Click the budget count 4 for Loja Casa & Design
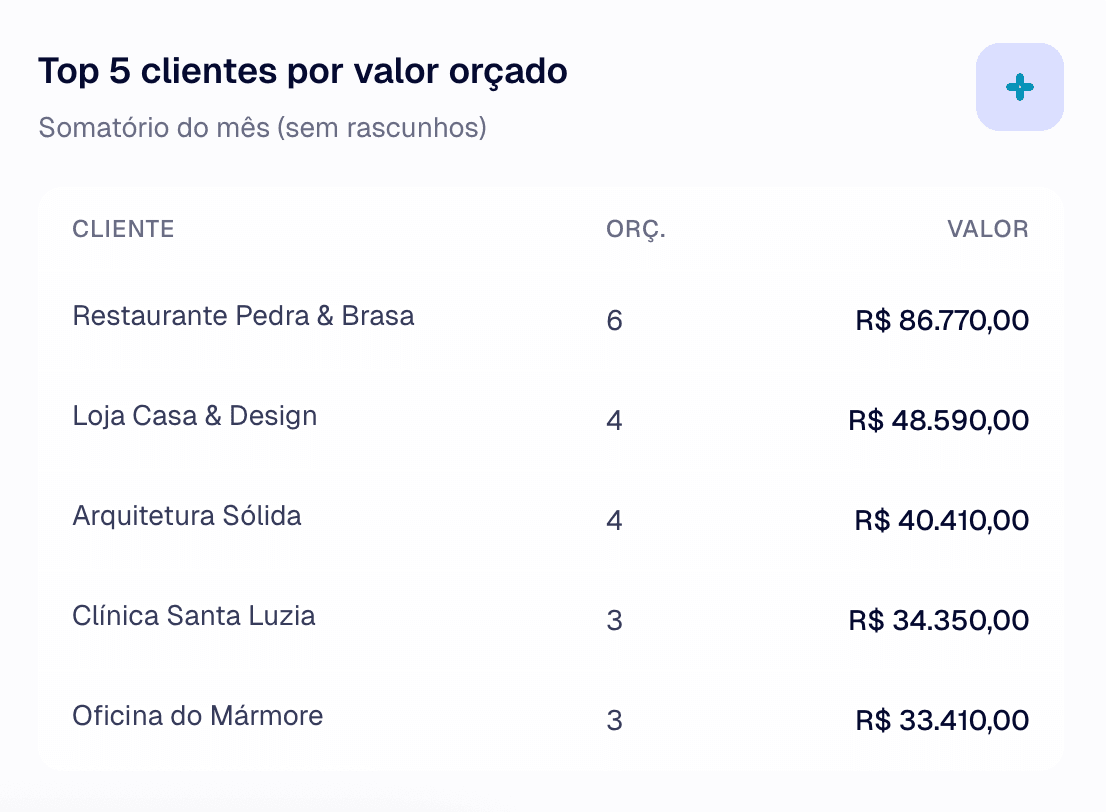 [614, 421]
